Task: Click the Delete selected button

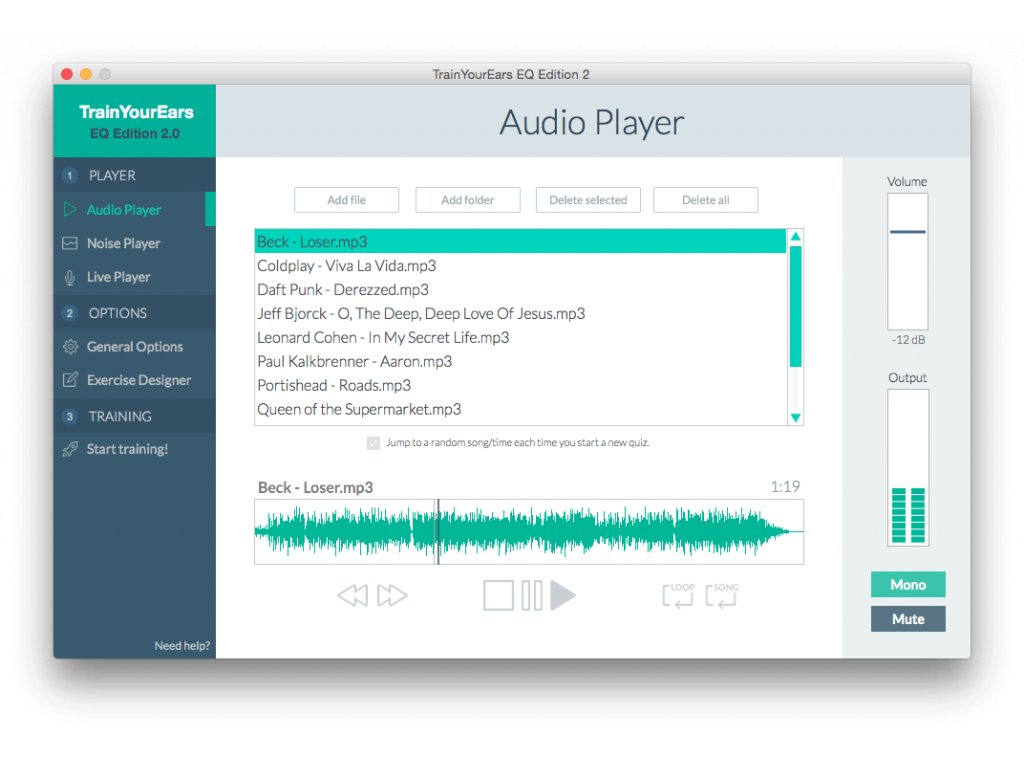Action: pos(588,200)
